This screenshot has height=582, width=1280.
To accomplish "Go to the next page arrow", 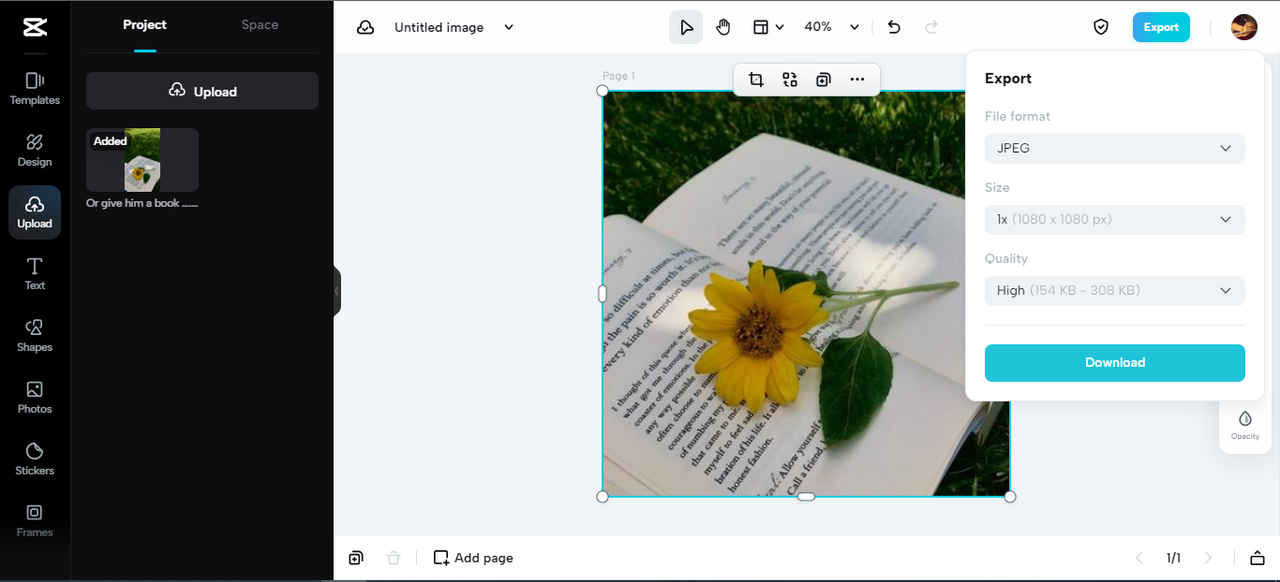I will pos(1208,558).
